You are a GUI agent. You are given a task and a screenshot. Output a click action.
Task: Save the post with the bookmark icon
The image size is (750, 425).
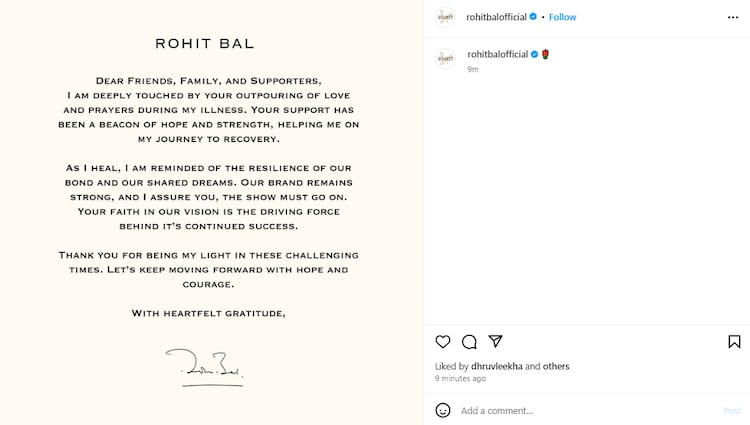734,342
